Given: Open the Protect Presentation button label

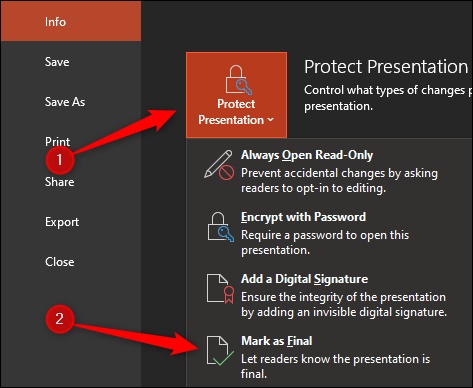Looking at the screenshot, I should point(236,112).
